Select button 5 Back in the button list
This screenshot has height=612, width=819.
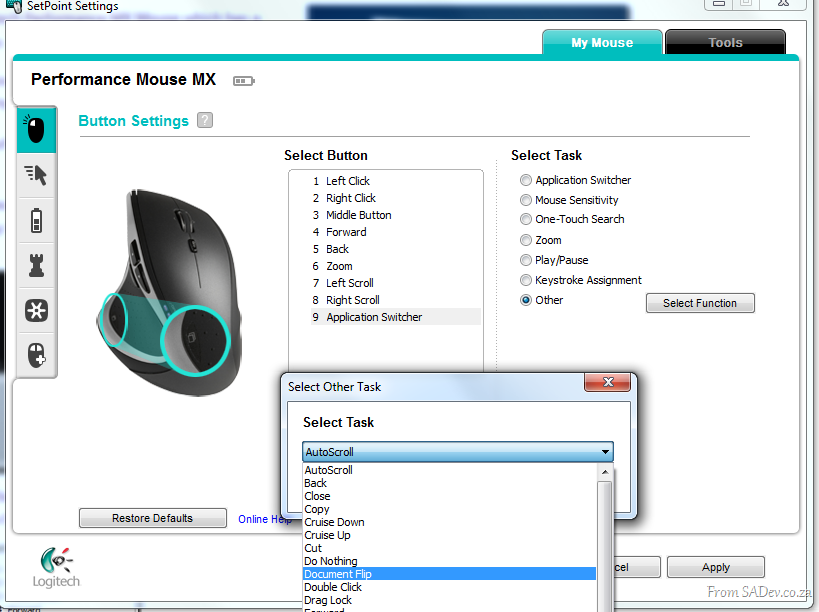point(395,249)
